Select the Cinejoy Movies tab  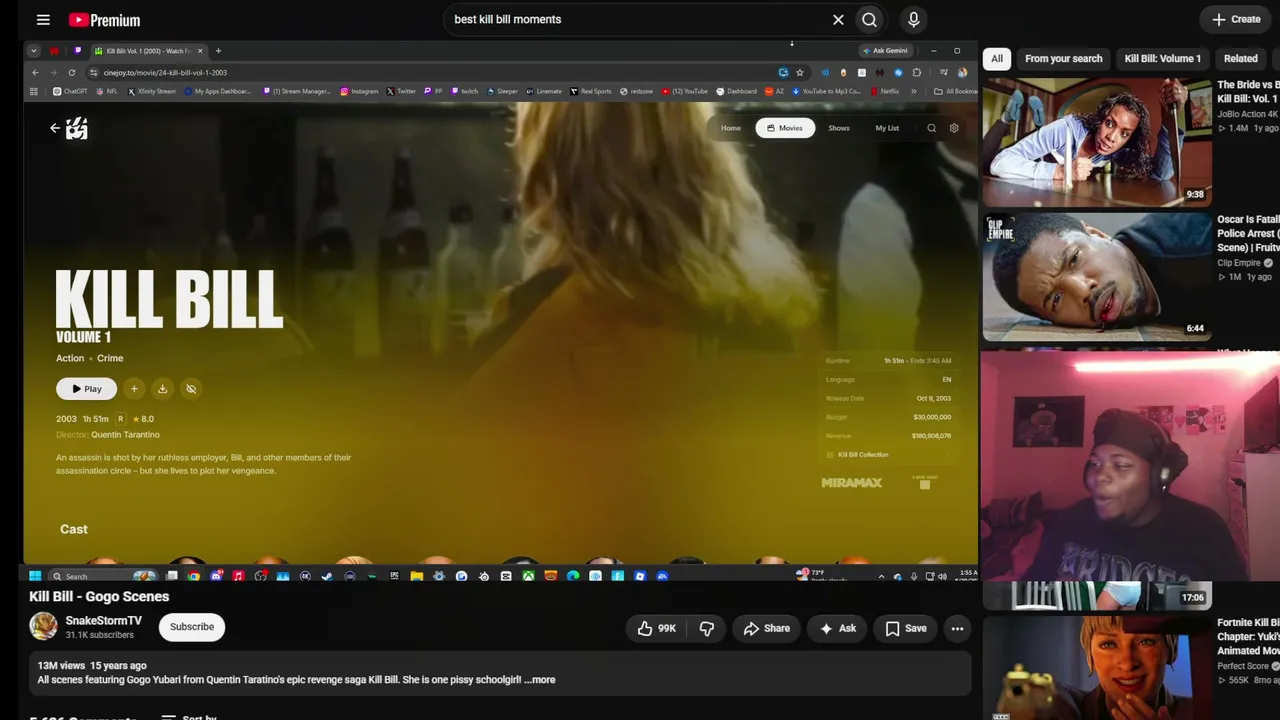click(785, 128)
